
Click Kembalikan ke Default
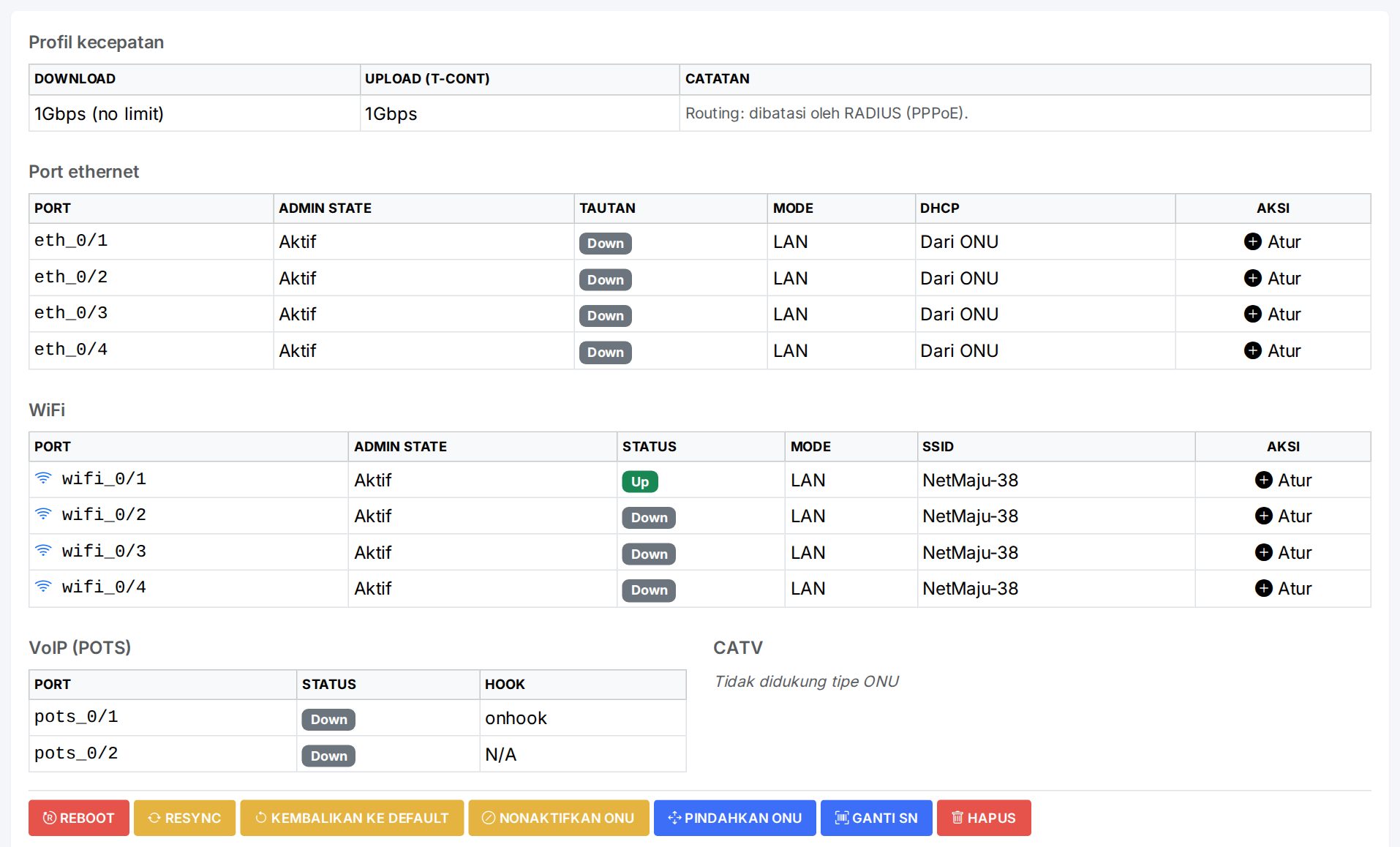(x=352, y=818)
